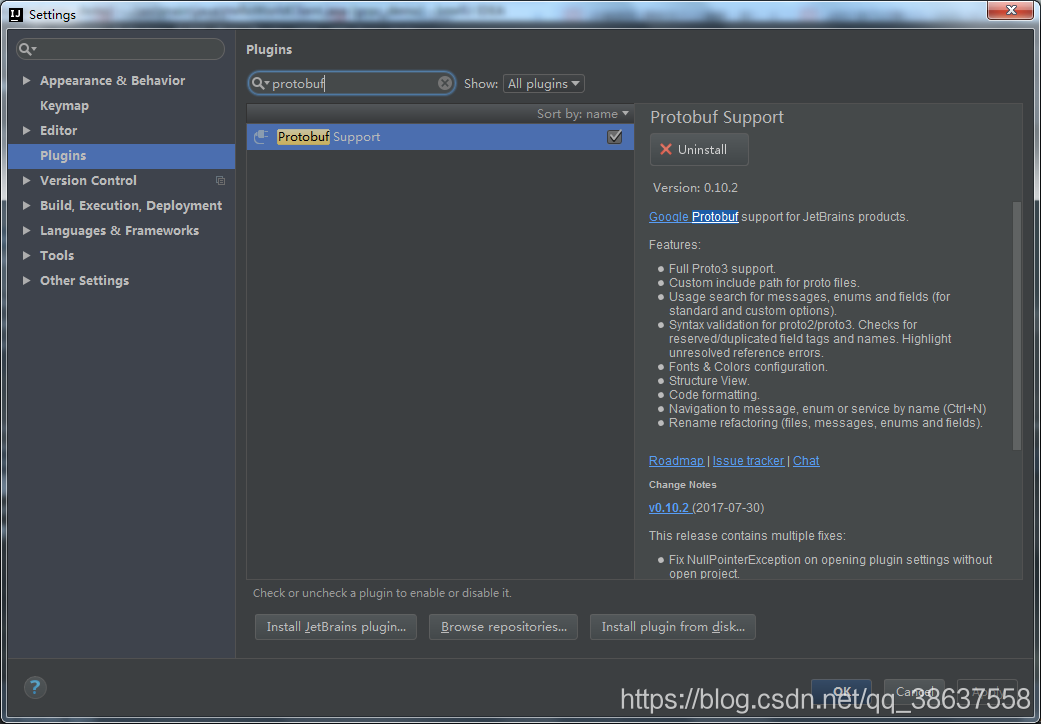Viewport: 1041px width, 724px height.
Task: Expand the Version Control node
Action: coord(27,181)
